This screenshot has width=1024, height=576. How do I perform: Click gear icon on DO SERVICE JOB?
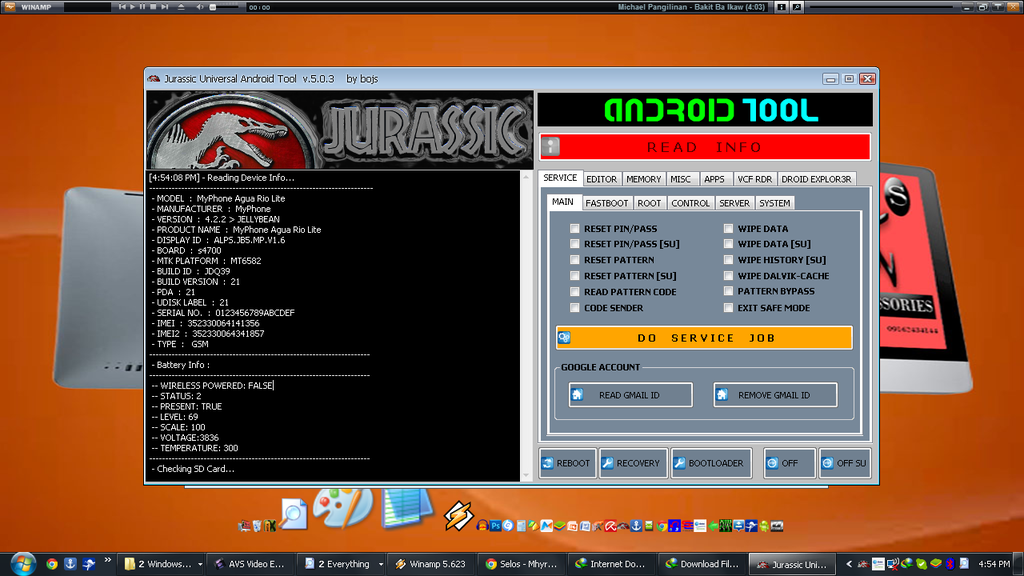pos(564,338)
